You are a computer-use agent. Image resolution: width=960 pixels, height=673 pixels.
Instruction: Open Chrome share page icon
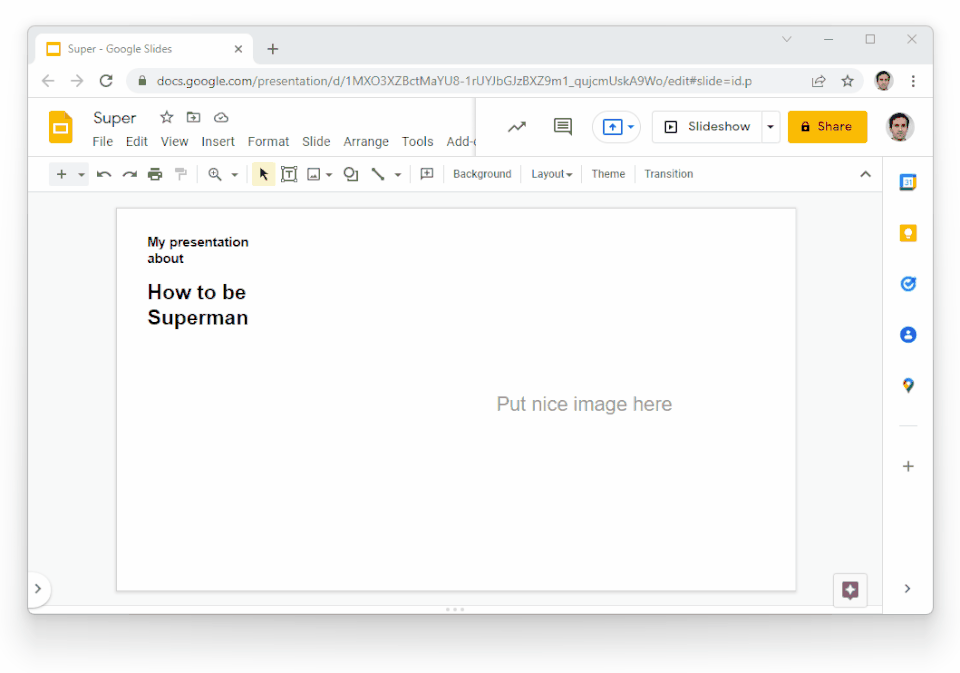(x=819, y=81)
